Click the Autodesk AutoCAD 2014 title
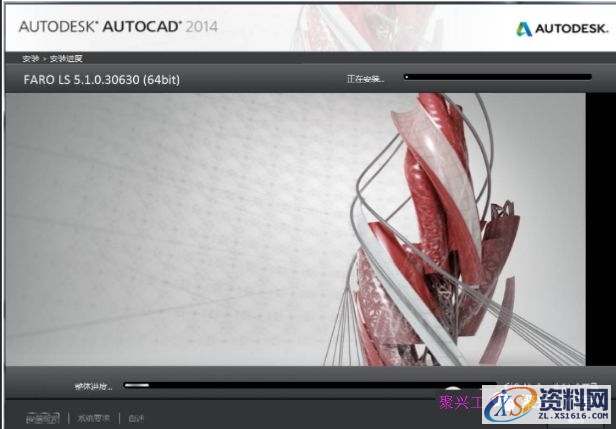Screen dimensions: 616x429 coord(118,27)
